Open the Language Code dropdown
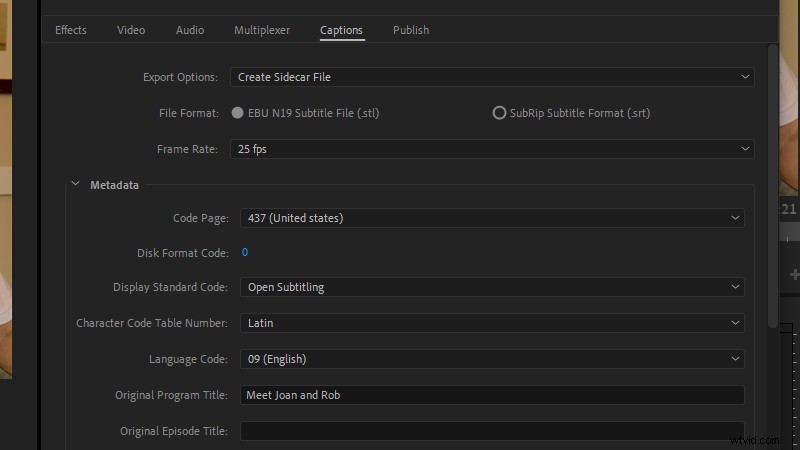Image resolution: width=800 pixels, height=450 pixels. click(492, 359)
